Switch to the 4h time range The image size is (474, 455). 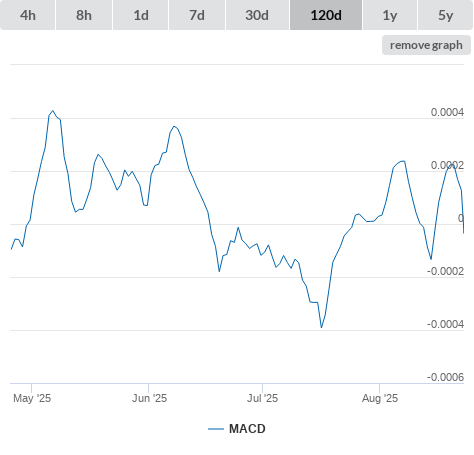click(28, 15)
